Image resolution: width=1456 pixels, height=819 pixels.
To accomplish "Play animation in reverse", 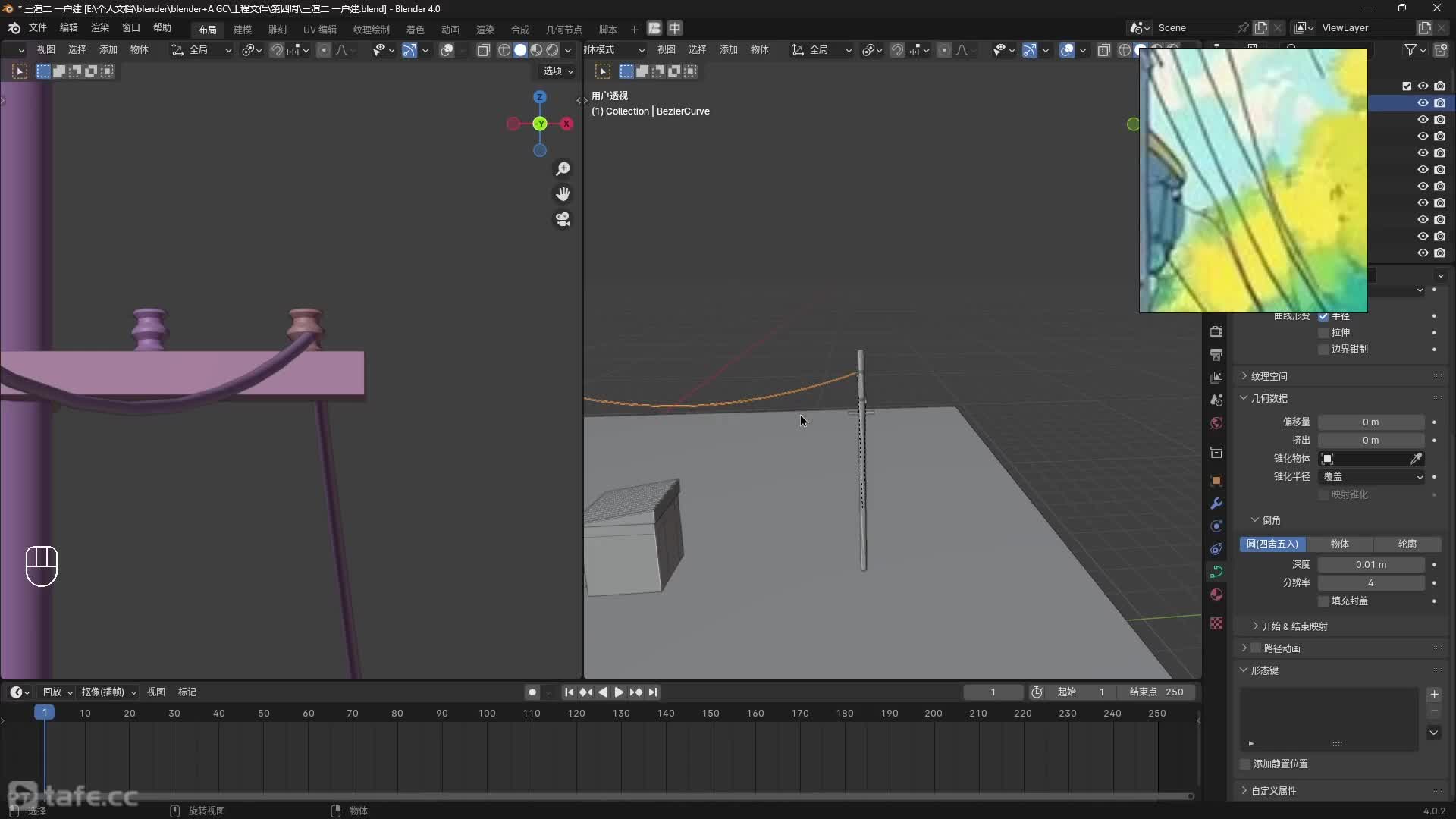I will coord(603,692).
